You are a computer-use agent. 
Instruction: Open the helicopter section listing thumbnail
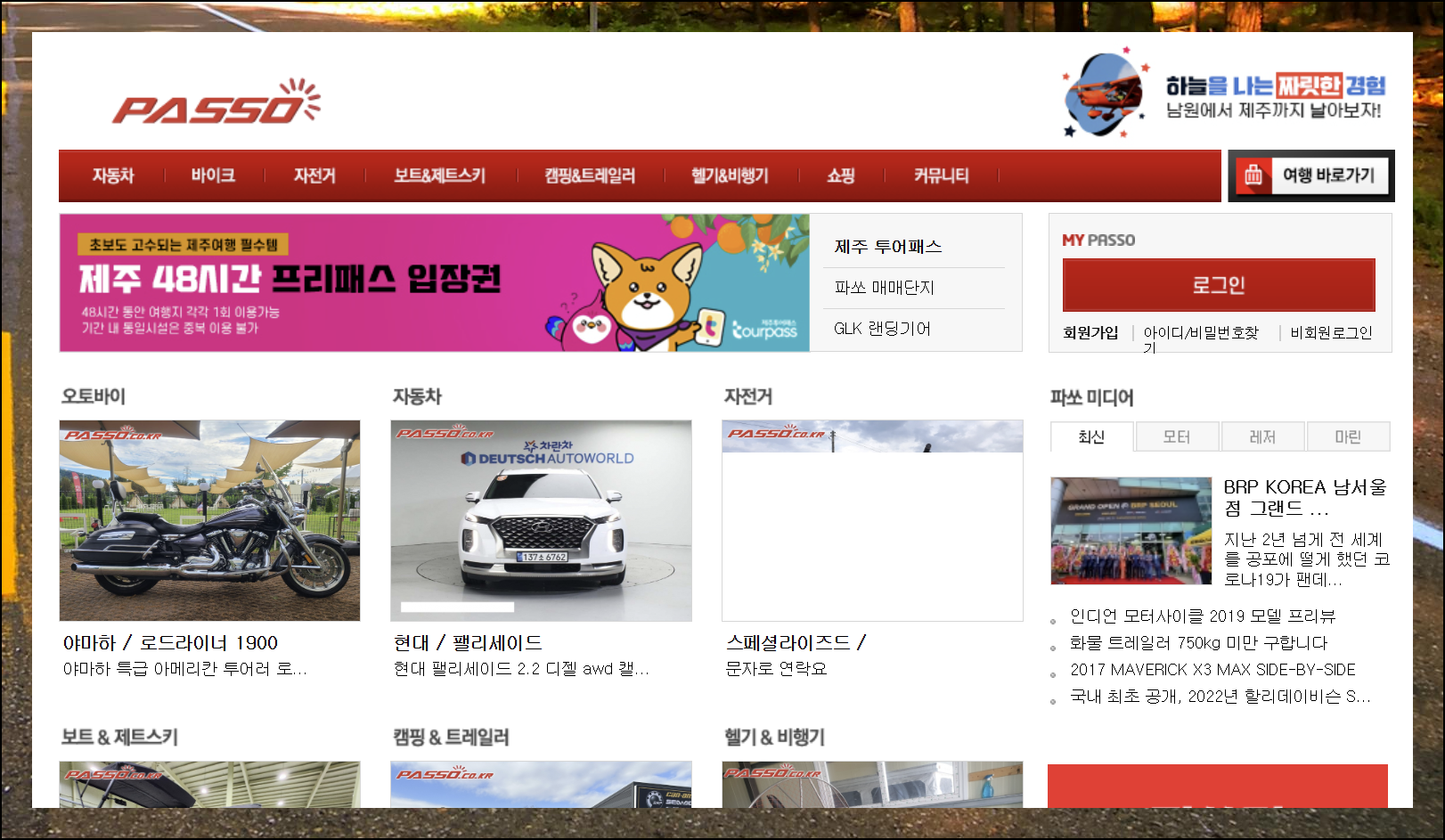click(x=872, y=785)
